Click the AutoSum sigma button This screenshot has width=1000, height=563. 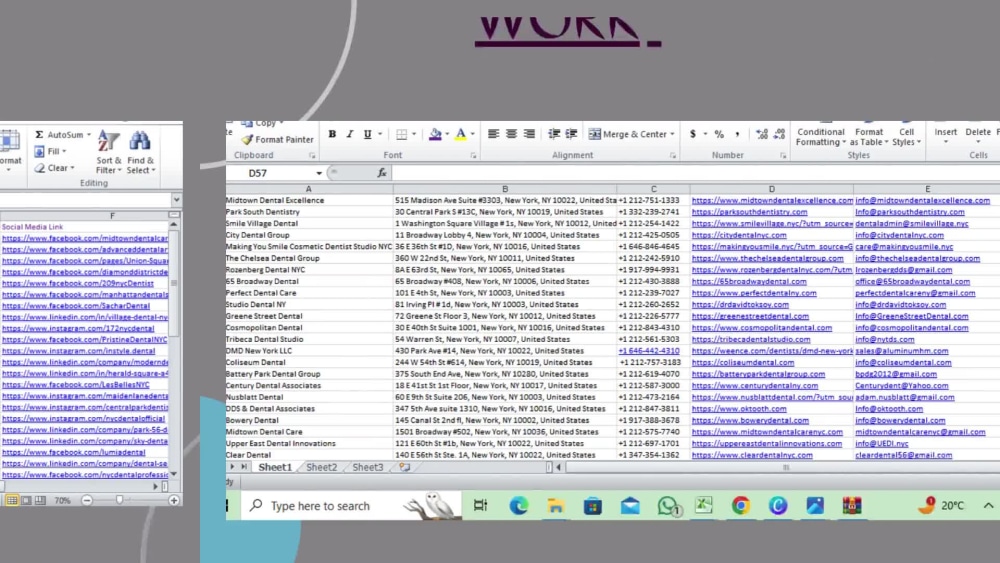click(x=62, y=135)
